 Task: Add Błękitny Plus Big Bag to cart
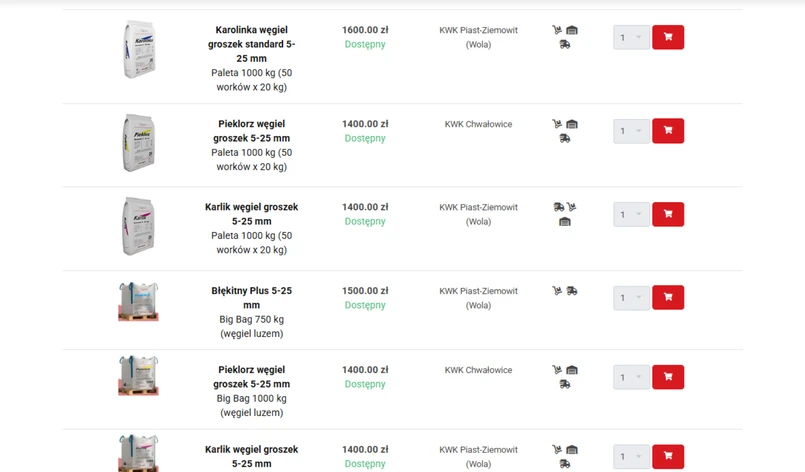pos(668,297)
